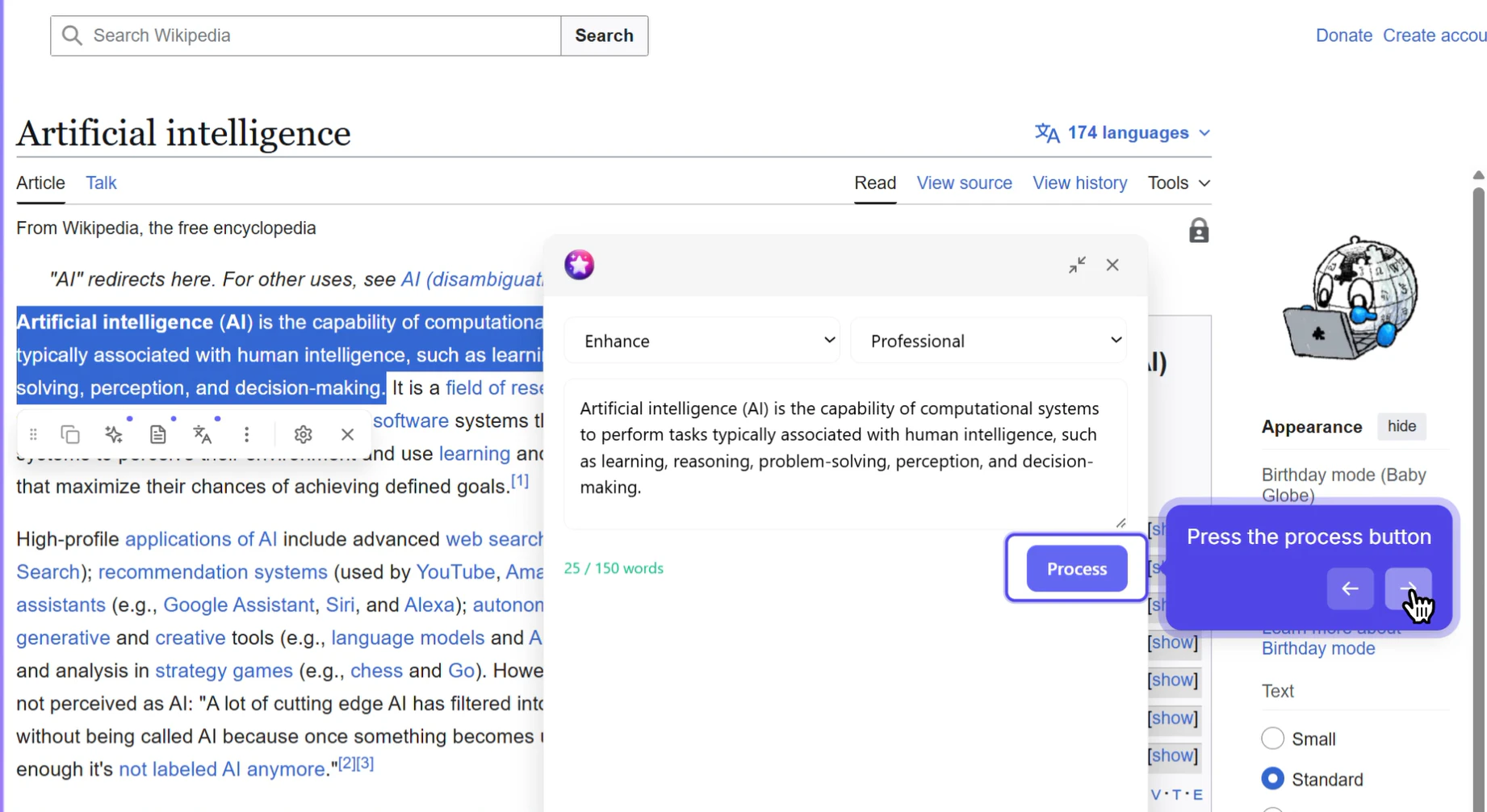Viewport: 1487px width, 812px height.
Task: Open the Enhance mode dropdown
Action: tap(702, 341)
